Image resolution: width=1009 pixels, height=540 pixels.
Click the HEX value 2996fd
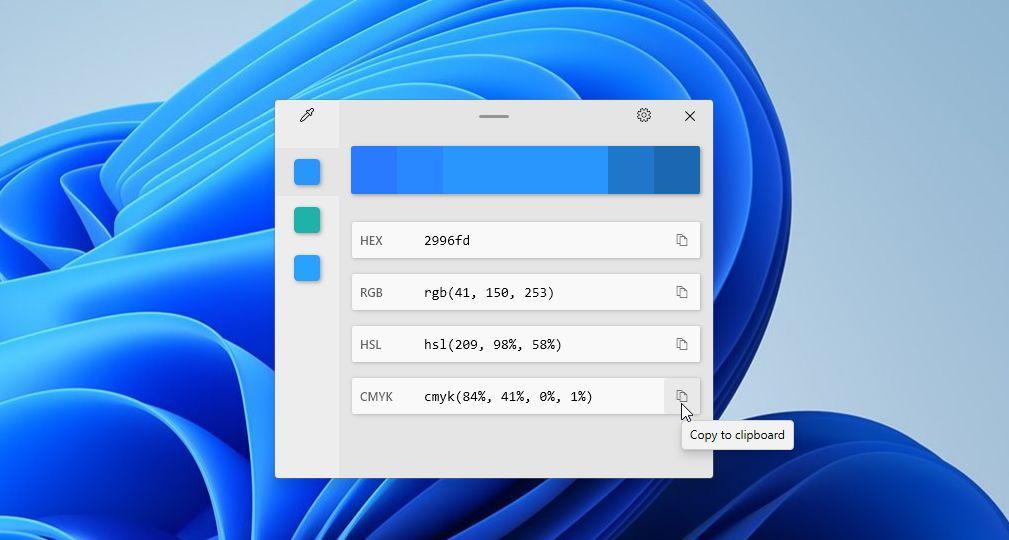(447, 241)
